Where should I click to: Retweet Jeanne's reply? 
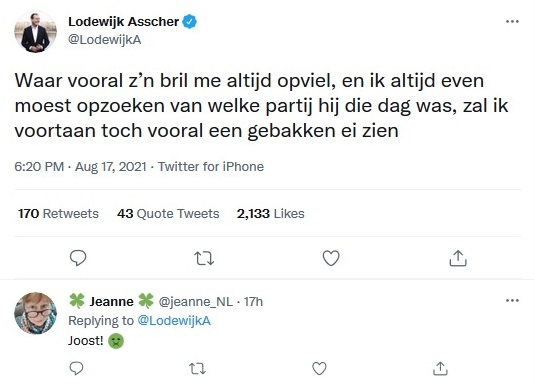[x=197, y=369]
